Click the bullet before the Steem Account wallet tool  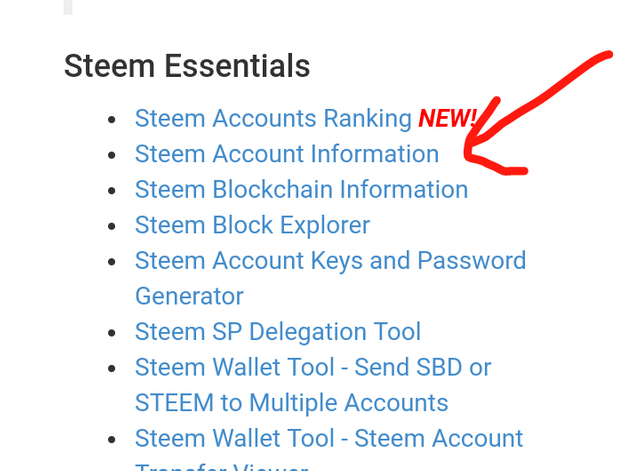(112, 440)
